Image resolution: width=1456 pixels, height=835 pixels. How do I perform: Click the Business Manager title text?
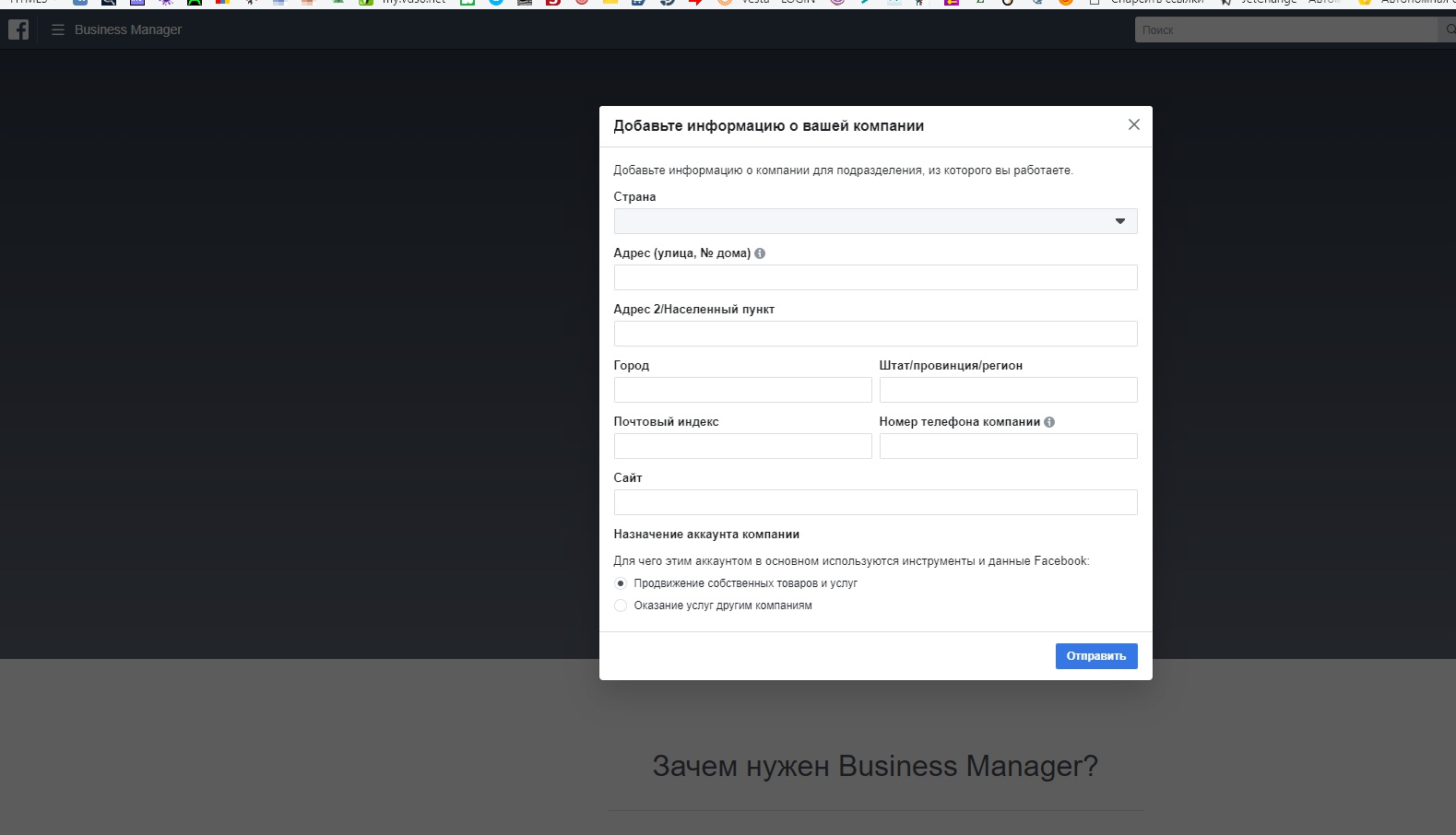point(128,29)
